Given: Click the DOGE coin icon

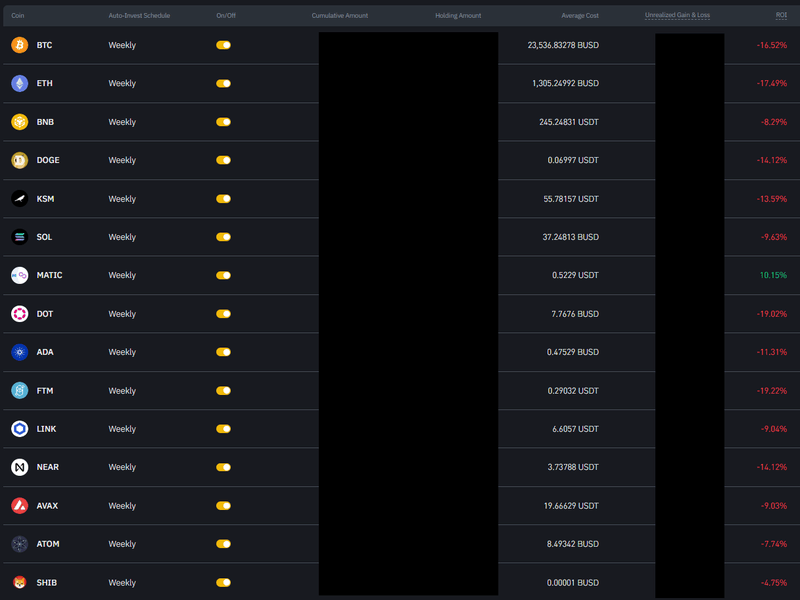Looking at the screenshot, I should [19, 160].
